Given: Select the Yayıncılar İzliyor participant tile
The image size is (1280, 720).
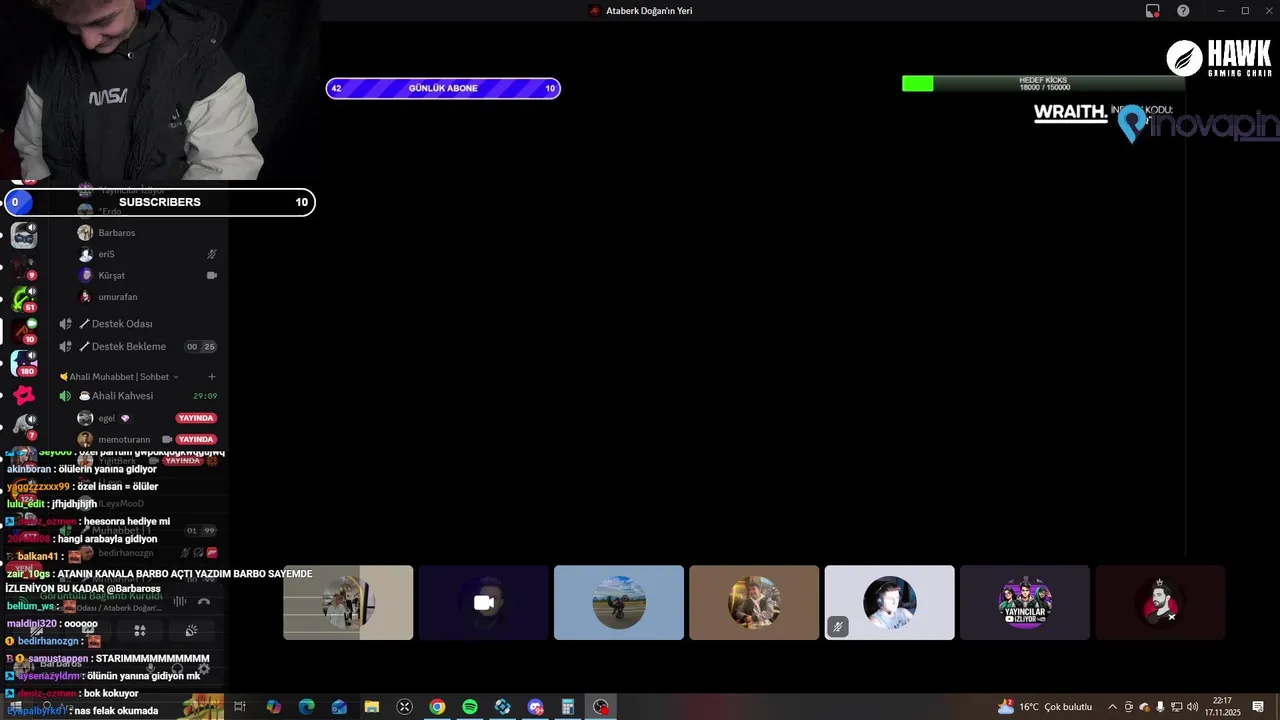Looking at the screenshot, I should [x=1025, y=603].
